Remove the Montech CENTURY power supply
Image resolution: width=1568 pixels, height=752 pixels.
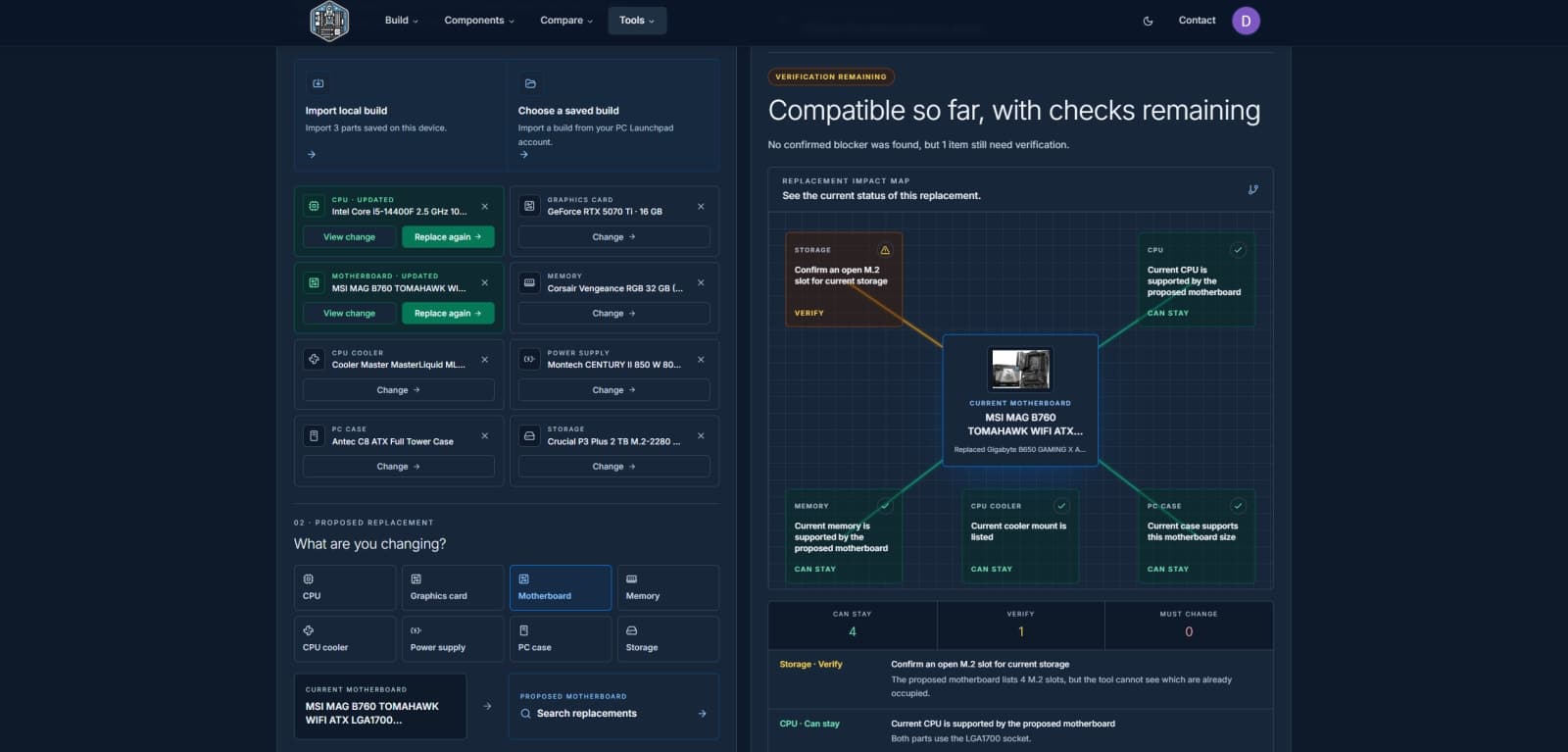(x=701, y=360)
